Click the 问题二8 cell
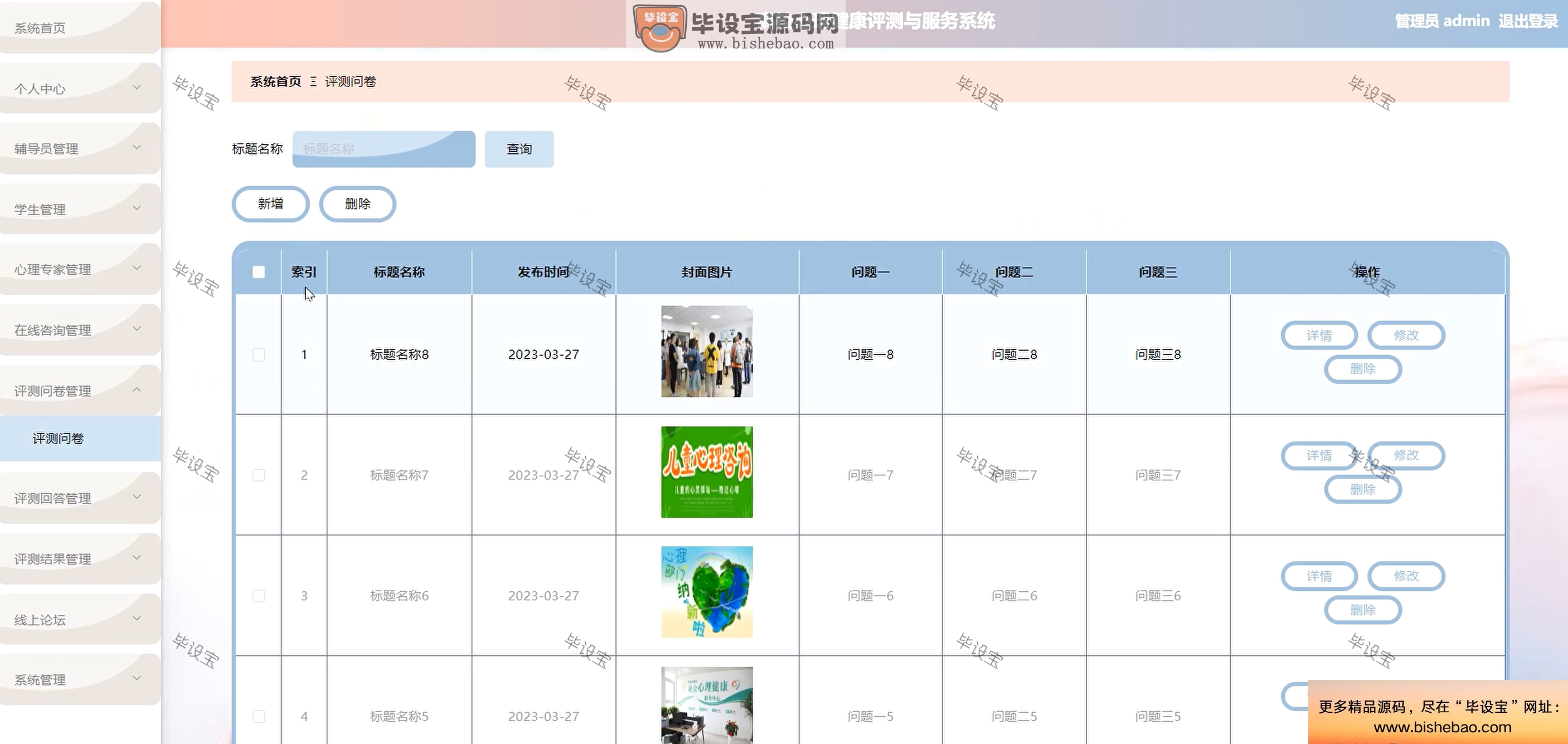Image resolution: width=1568 pixels, height=744 pixels. pos(1014,354)
